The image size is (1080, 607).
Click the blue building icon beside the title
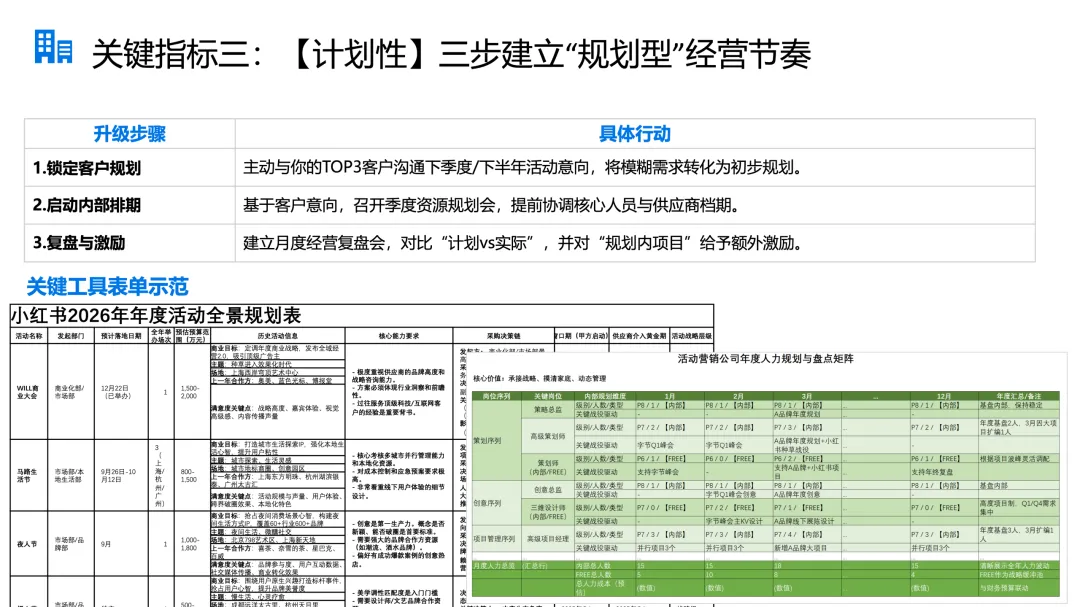click(54, 47)
